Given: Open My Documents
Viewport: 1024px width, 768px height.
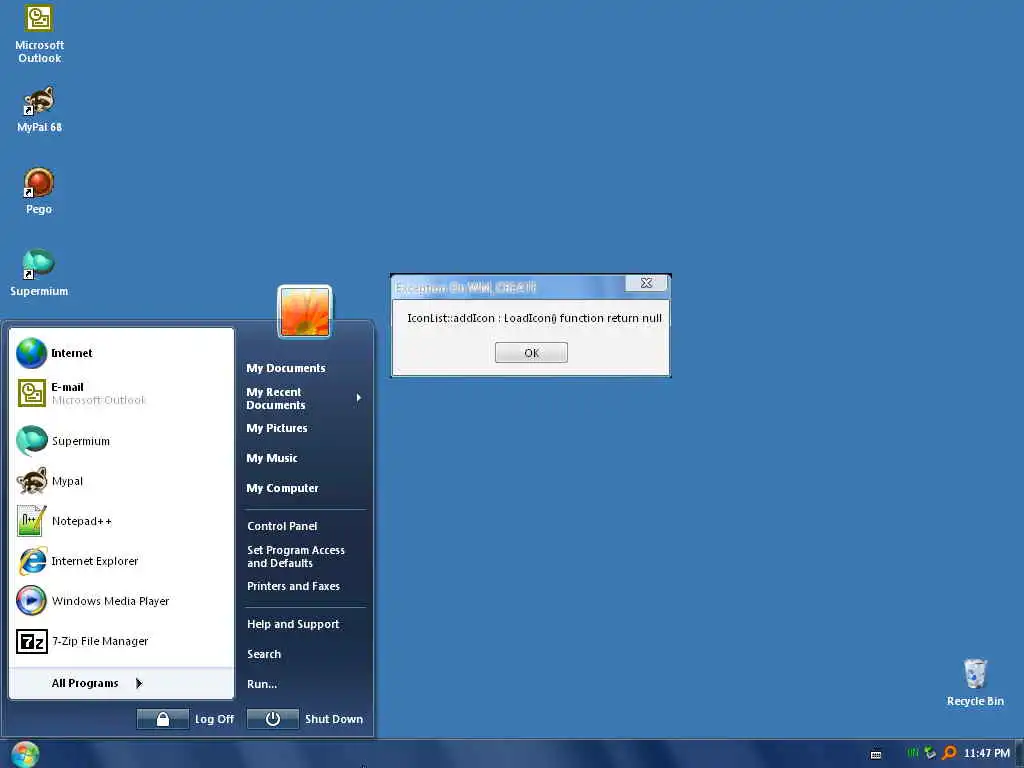Looking at the screenshot, I should 286,368.
